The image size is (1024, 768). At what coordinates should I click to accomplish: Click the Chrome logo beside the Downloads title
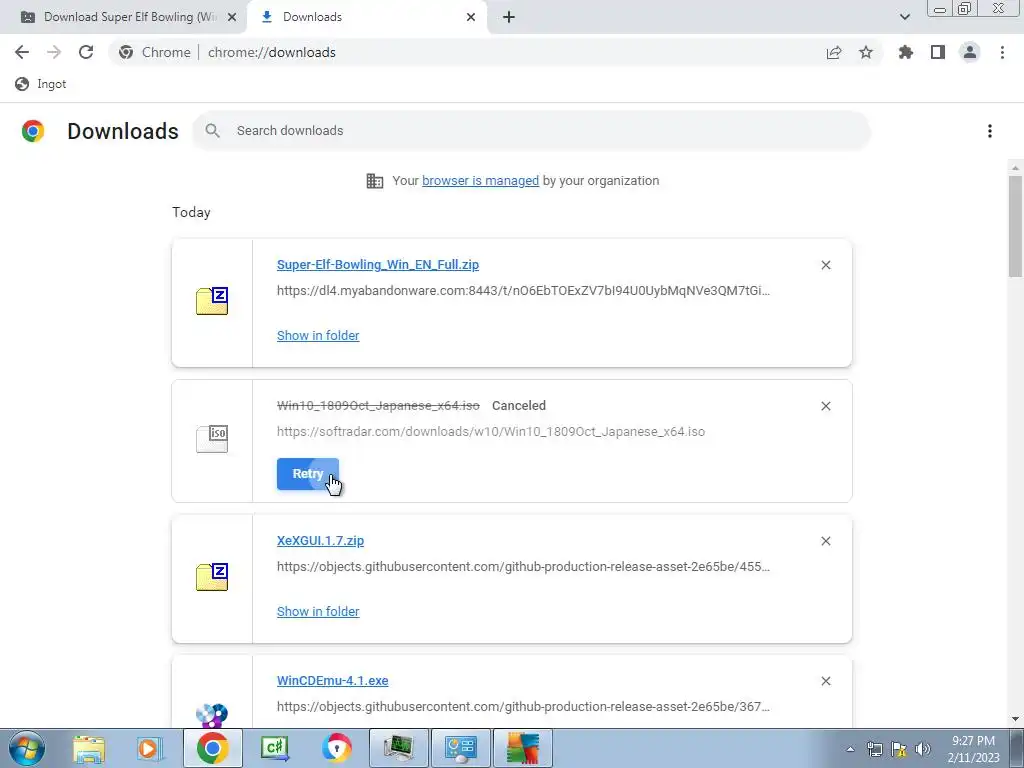[x=33, y=131]
